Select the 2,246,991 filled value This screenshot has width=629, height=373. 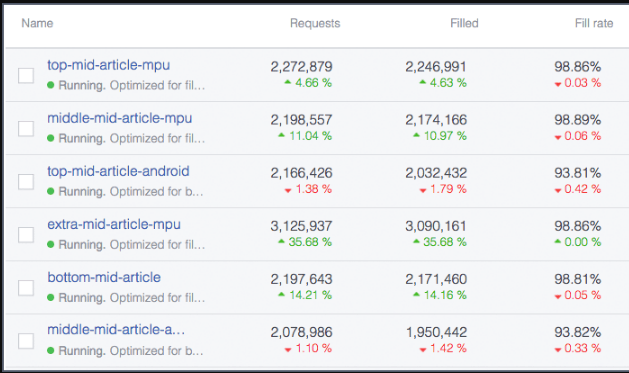tap(436, 67)
